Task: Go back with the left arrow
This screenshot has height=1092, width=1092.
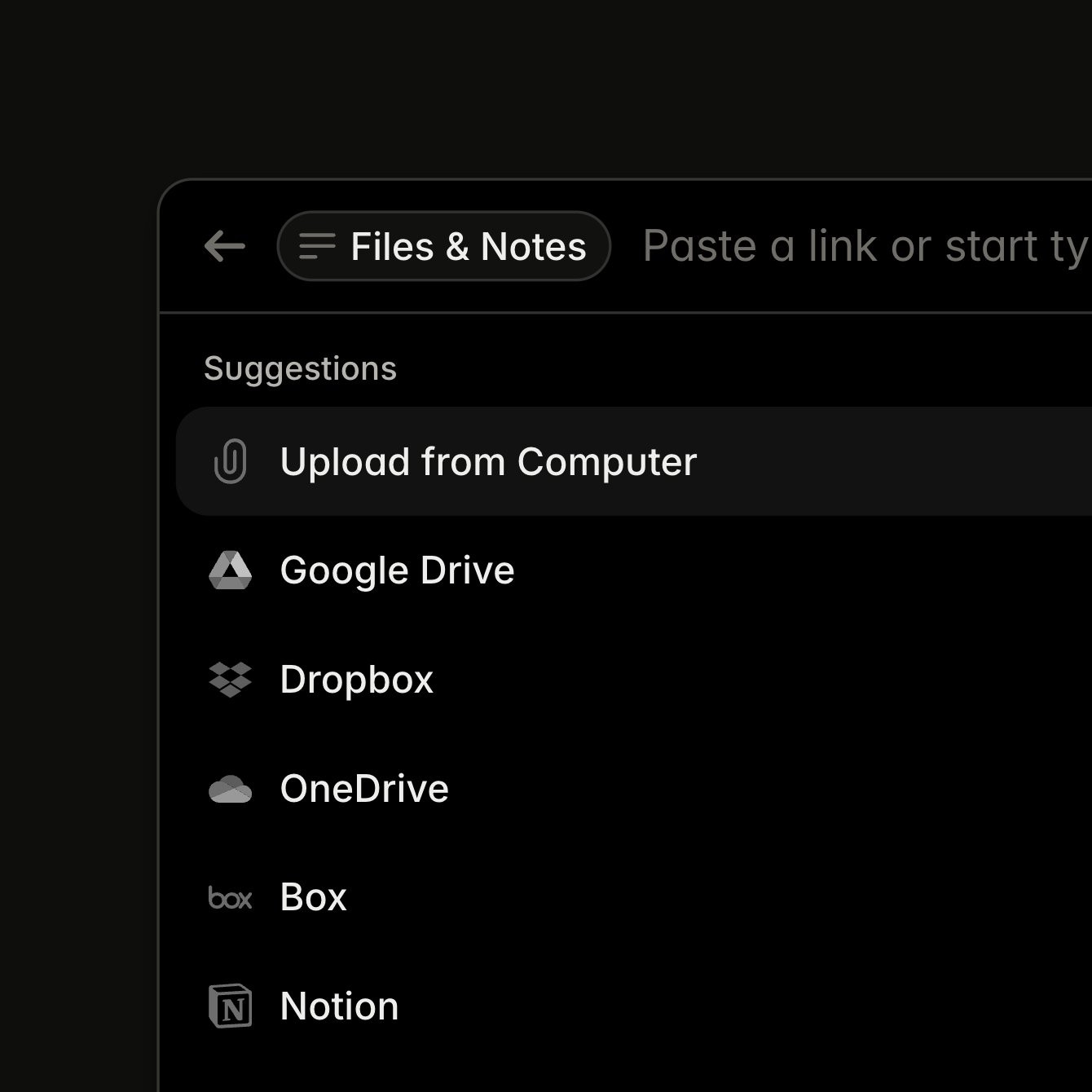Action: click(225, 246)
